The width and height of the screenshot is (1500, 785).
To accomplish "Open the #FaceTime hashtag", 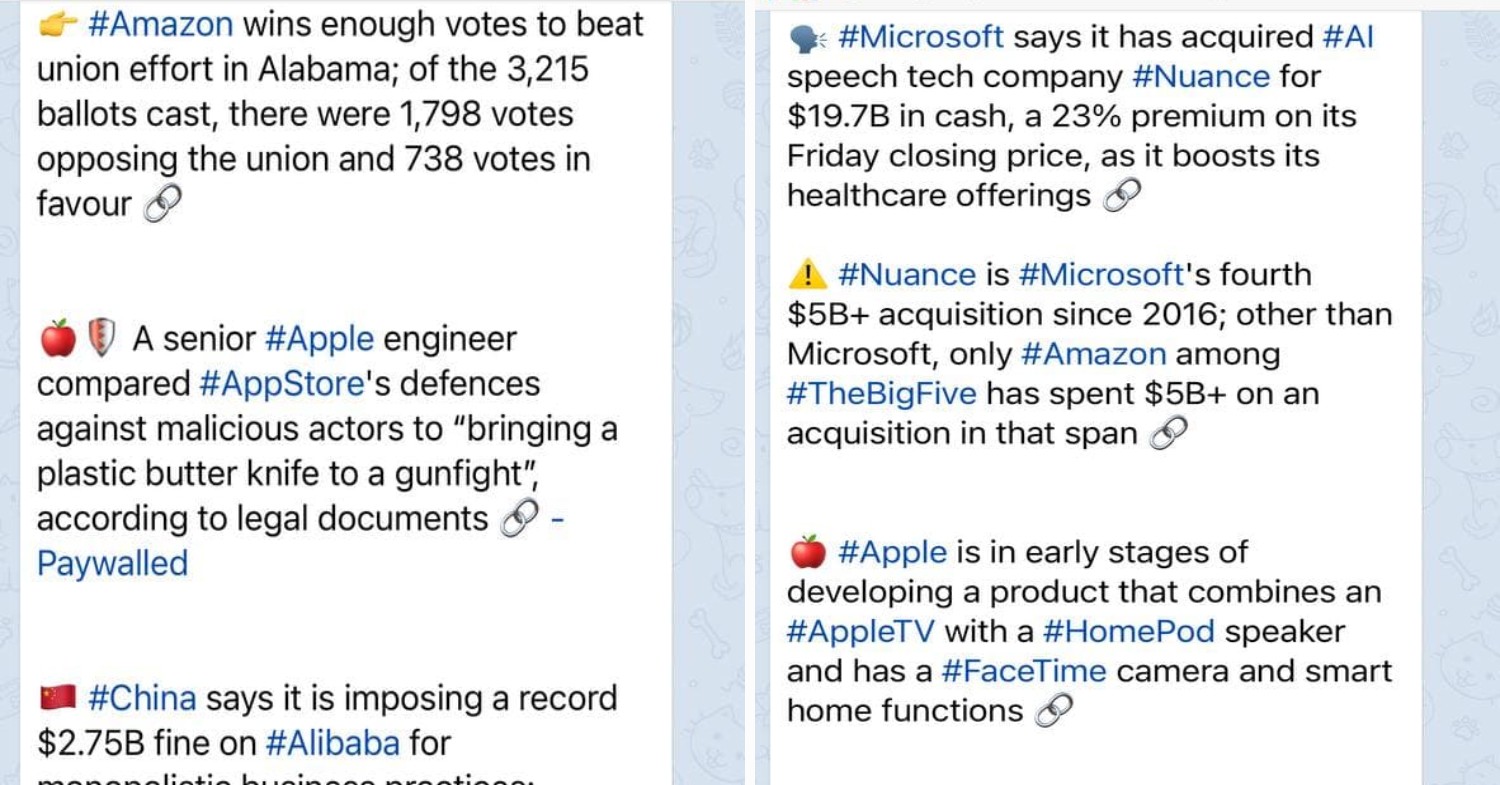I will click(x=1023, y=671).
